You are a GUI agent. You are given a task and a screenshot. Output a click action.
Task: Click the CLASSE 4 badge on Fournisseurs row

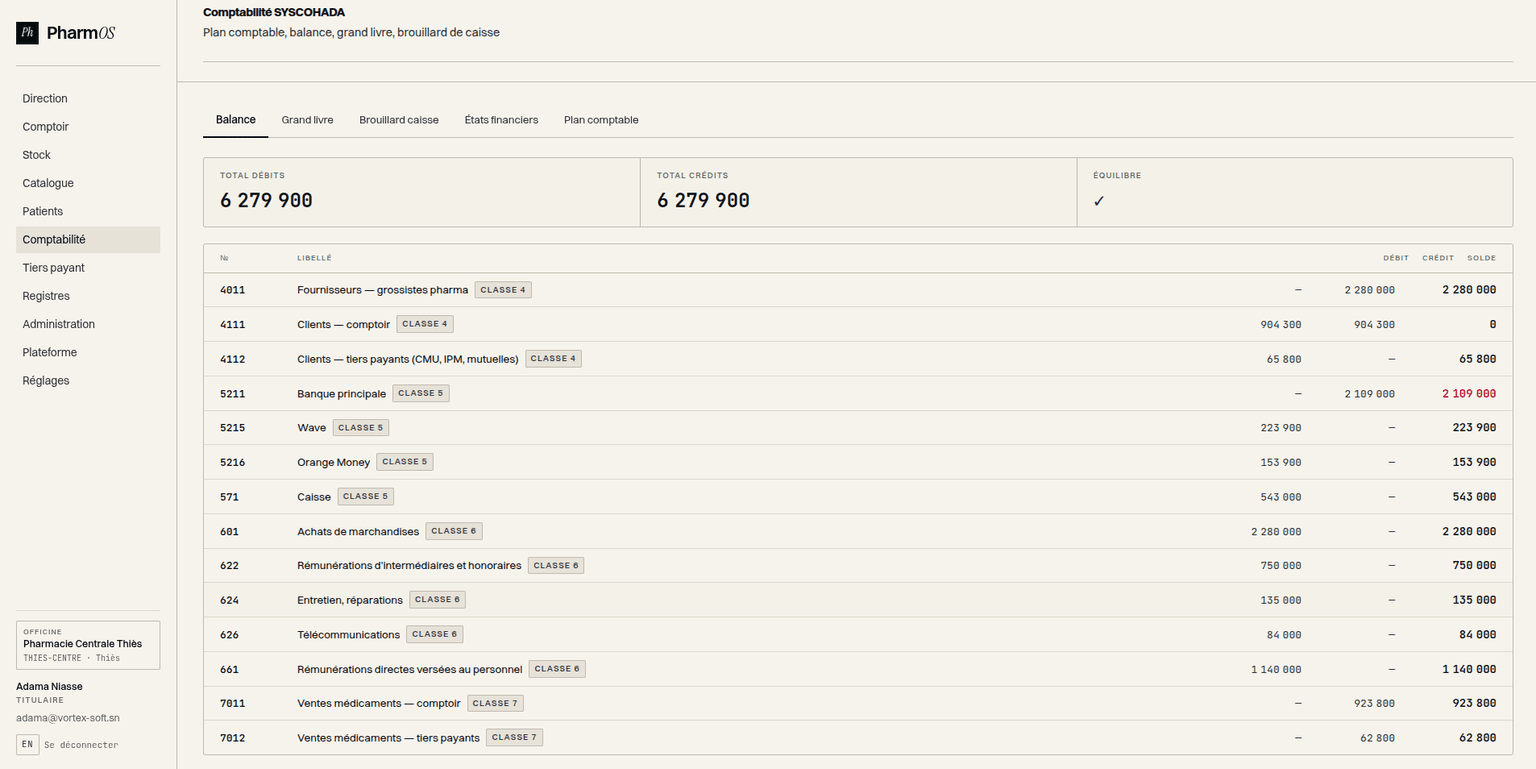(x=503, y=289)
